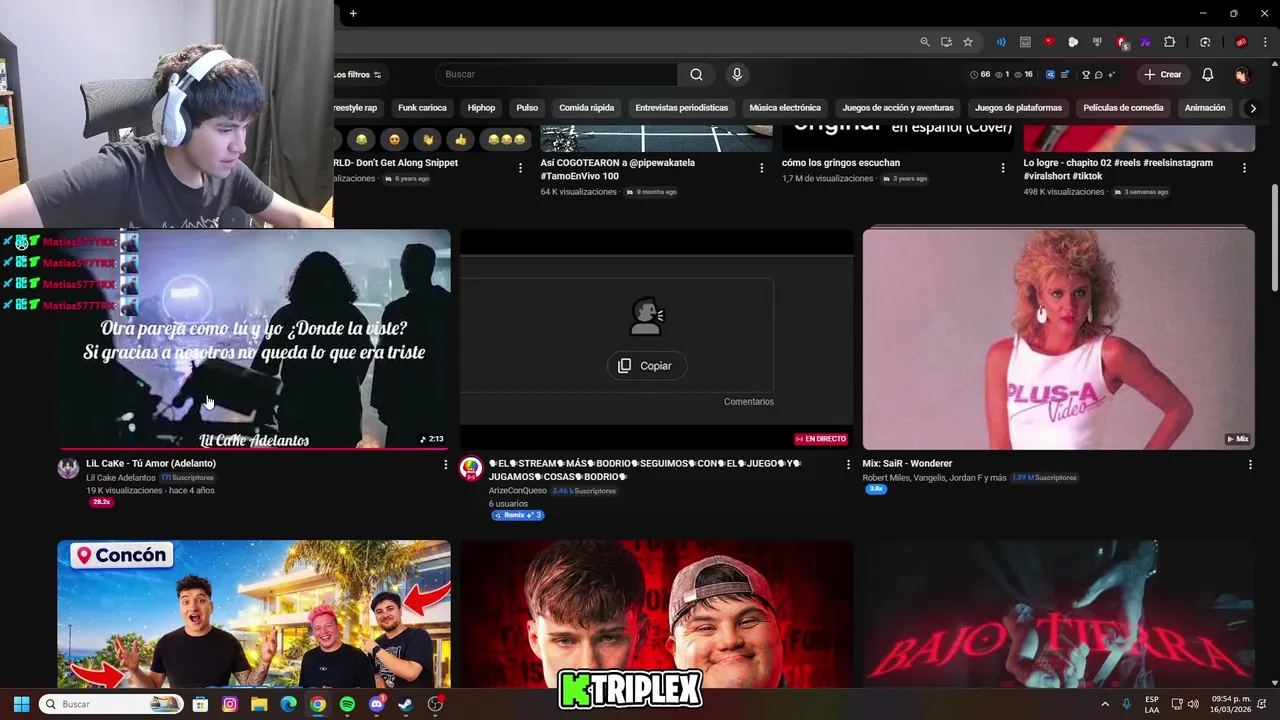Open options for cómo los gringos escuchan
The height and width of the screenshot is (720, 1280).
pos(1003,168)
